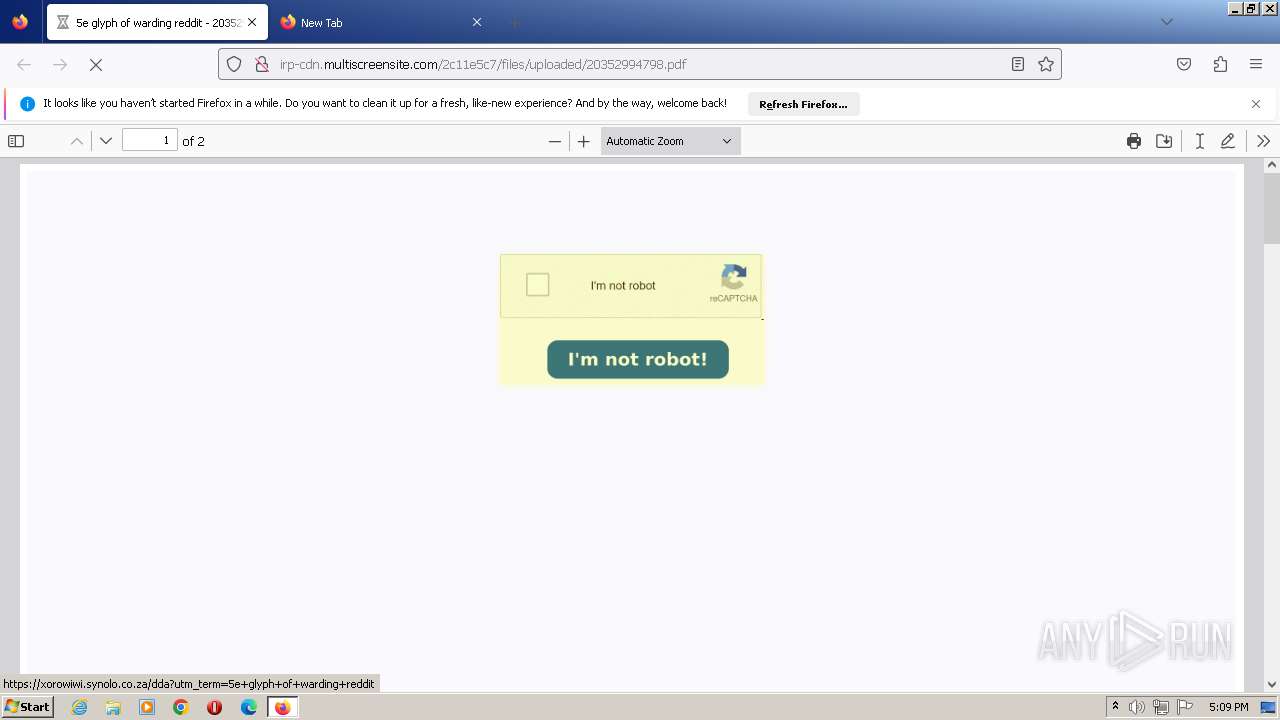Switch to the New Tab tab
This screenshot has height=720, width=1280.
(380, 22)
